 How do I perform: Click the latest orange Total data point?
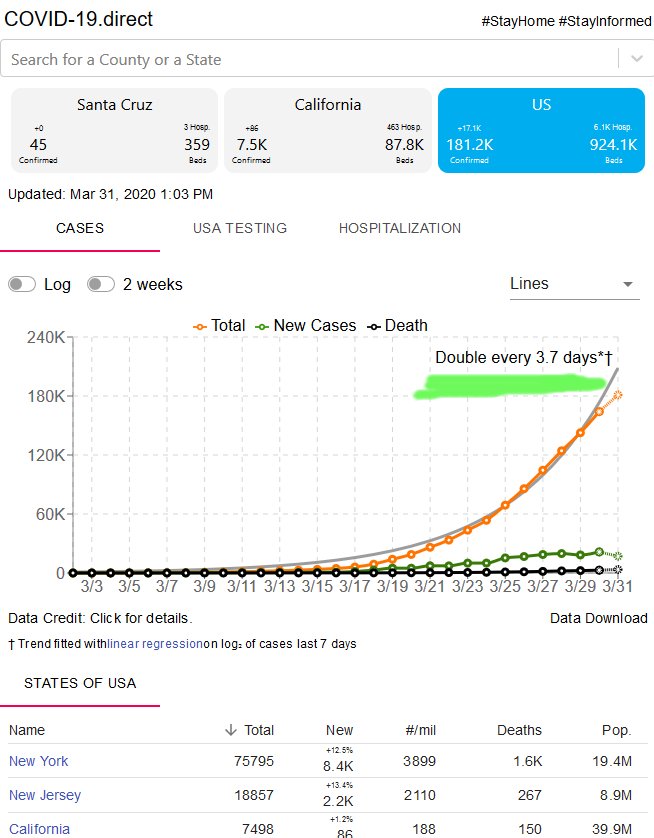click(x=618, y=395)
